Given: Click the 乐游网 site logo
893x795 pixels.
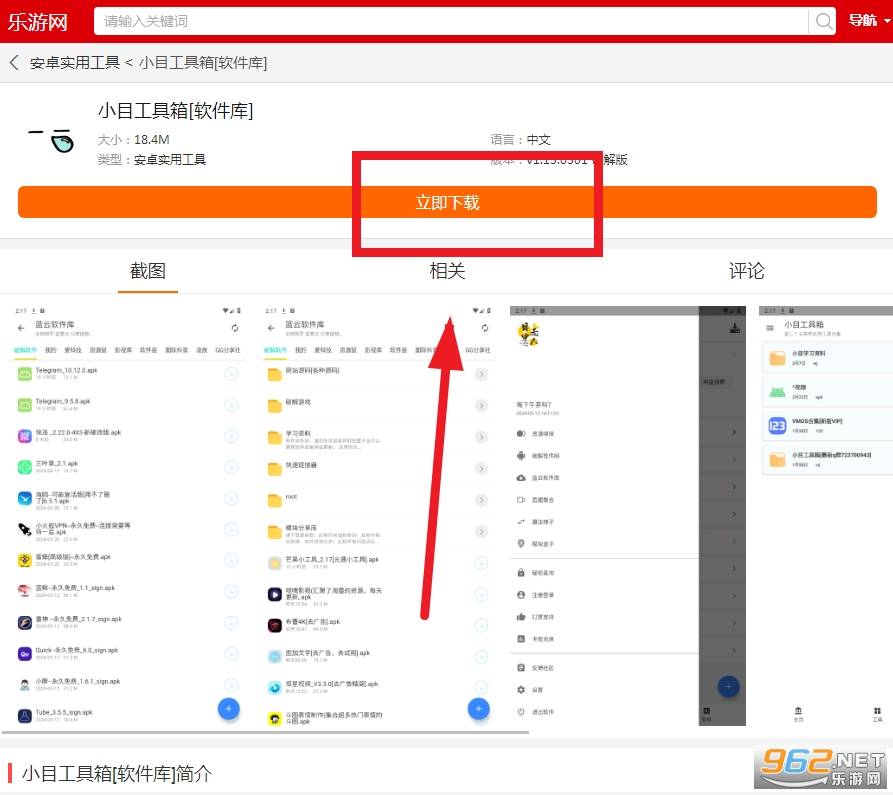Looking at the screenshot, I should tap(38, 21).
